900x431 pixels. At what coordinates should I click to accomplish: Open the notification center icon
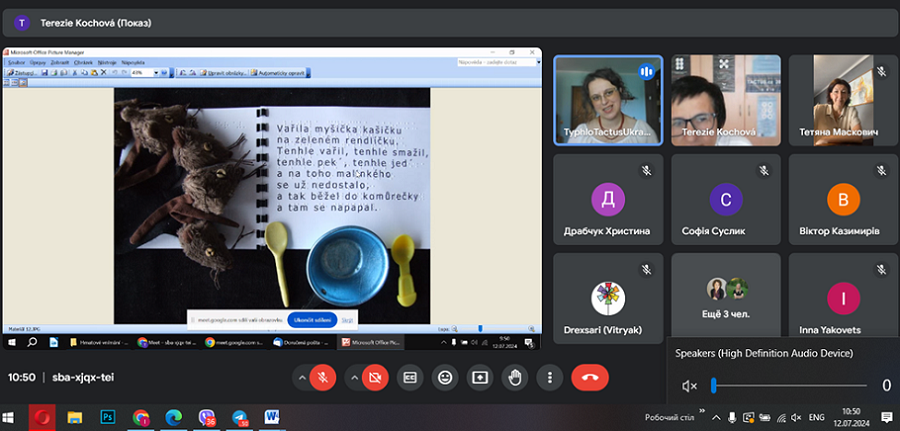(886, 417)
